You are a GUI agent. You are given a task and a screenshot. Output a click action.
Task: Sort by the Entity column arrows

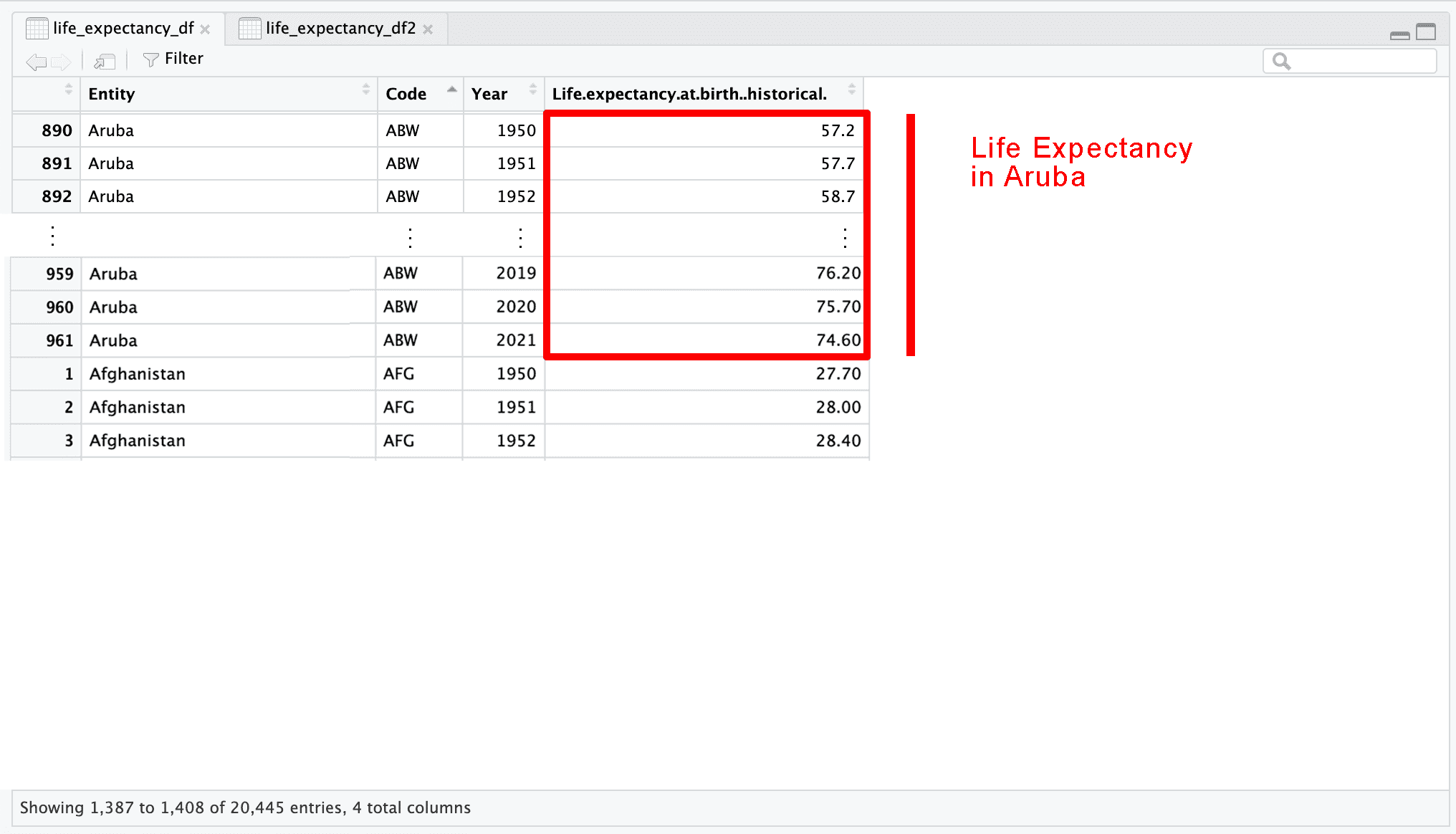coord(366,89)
